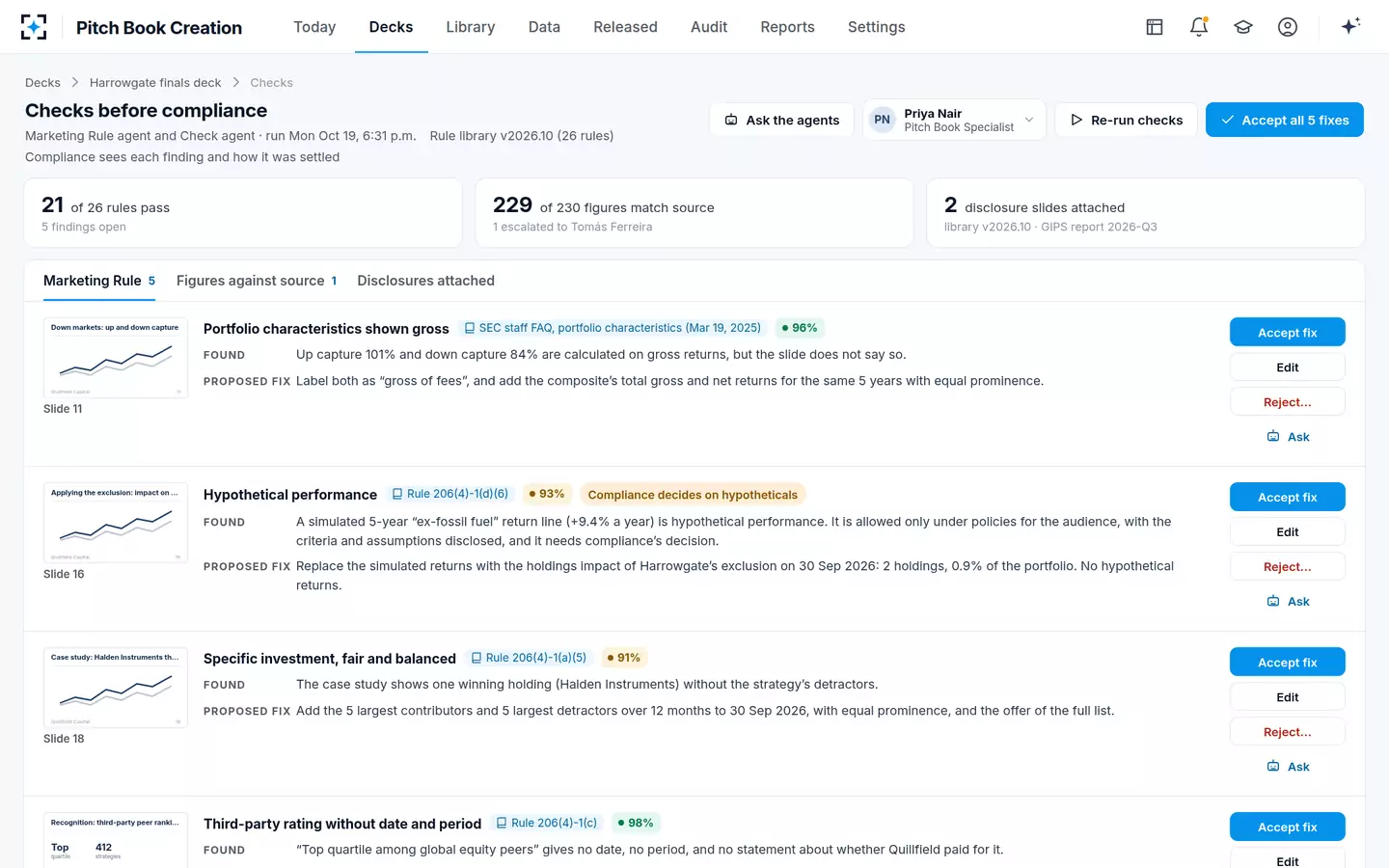Open the notifications bell
The height and width of the screenshot is (868, 1389).
click(1199, 27)
